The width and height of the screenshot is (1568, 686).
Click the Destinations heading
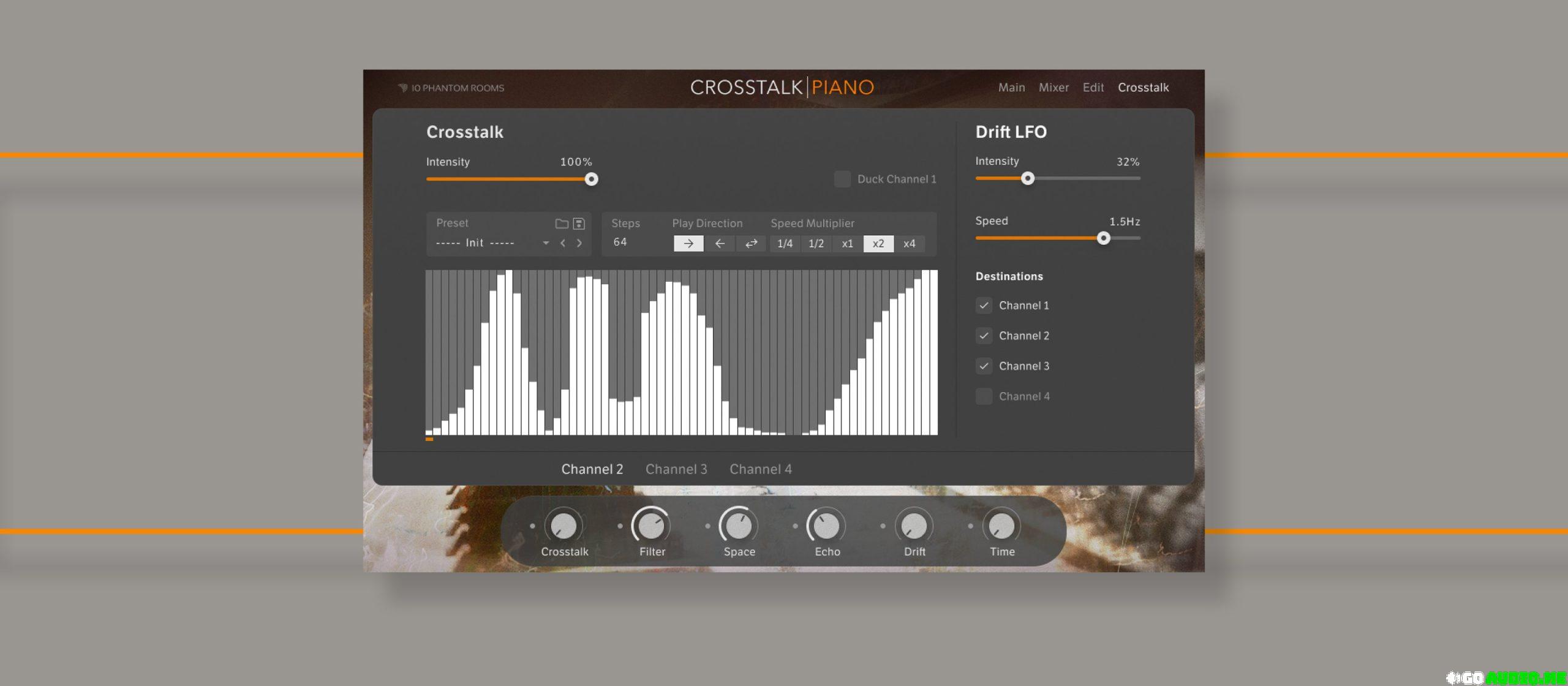tap(1009, 276)
